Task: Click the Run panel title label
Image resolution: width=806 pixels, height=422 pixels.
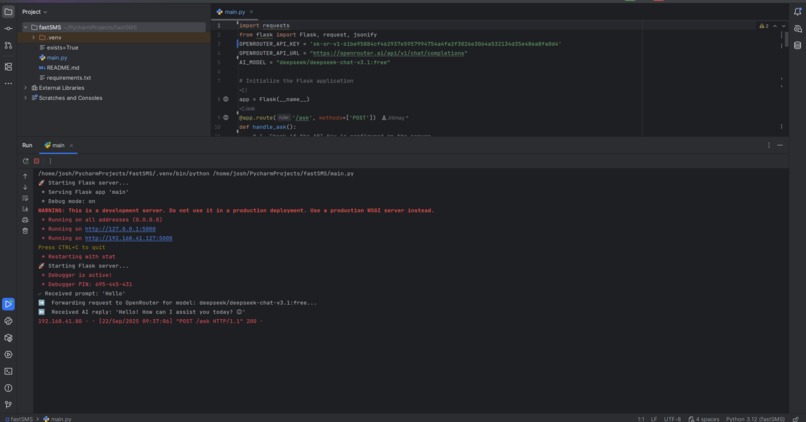Action: (27, 145)
